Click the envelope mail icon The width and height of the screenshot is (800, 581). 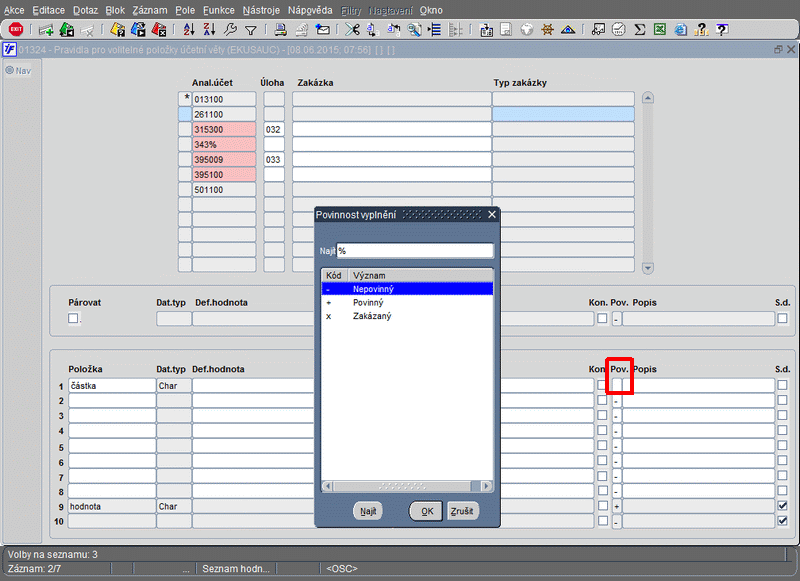click(x=322, y=30)
